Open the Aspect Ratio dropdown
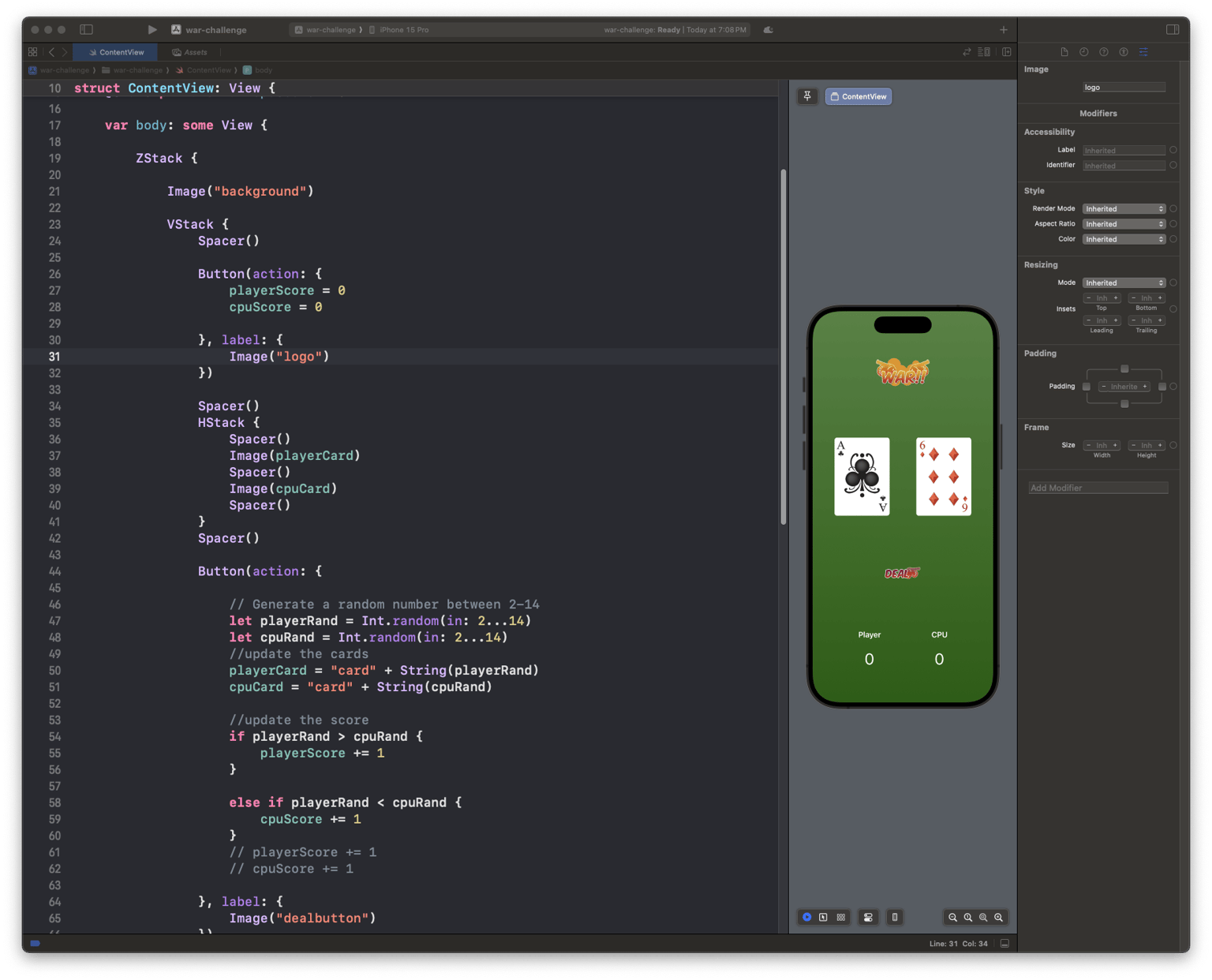The width and height of the screenshot is (1212, 980). [1124, 224]
